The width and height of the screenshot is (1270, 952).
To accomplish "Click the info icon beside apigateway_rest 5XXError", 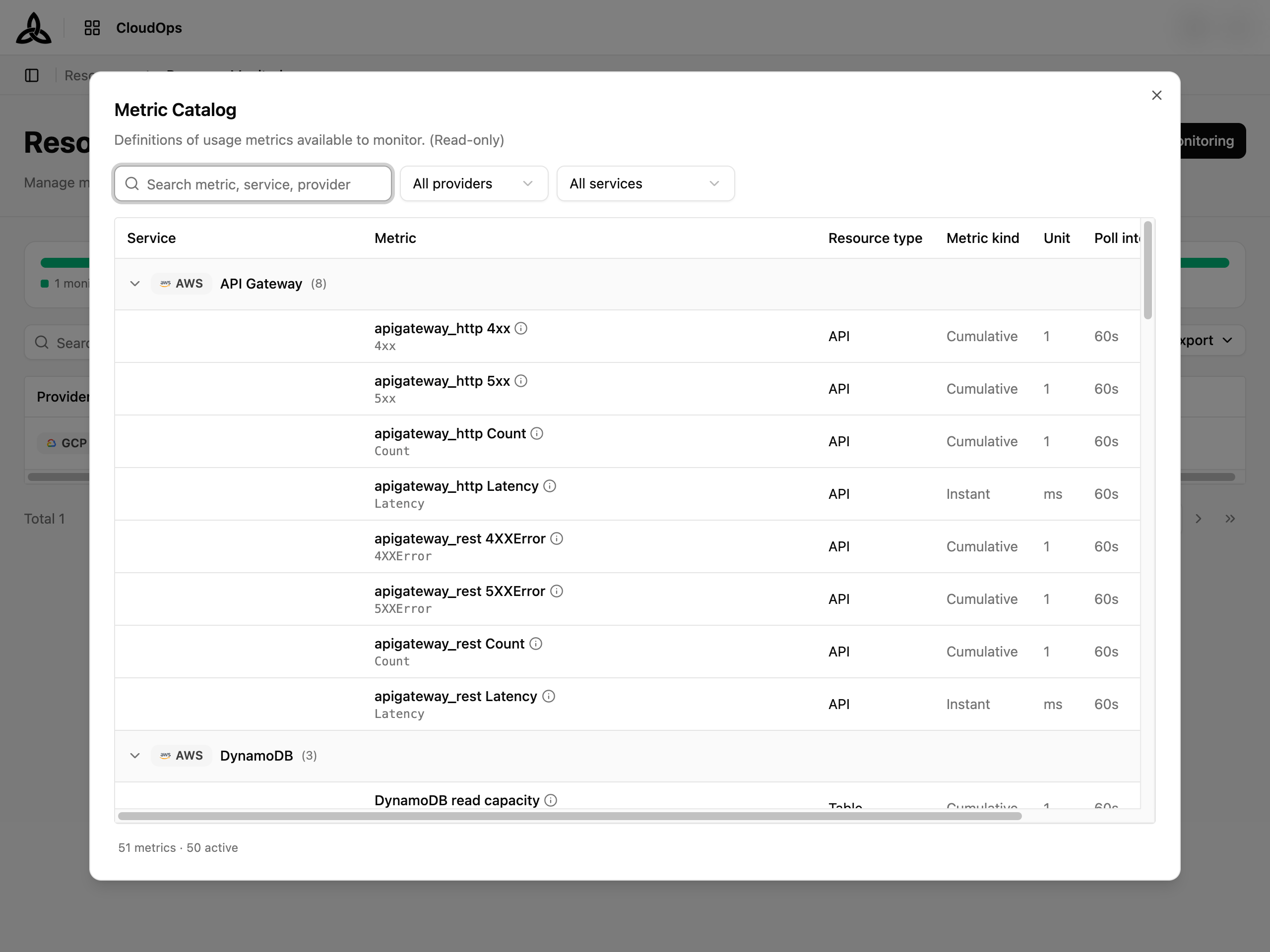I will pos(556,591).
